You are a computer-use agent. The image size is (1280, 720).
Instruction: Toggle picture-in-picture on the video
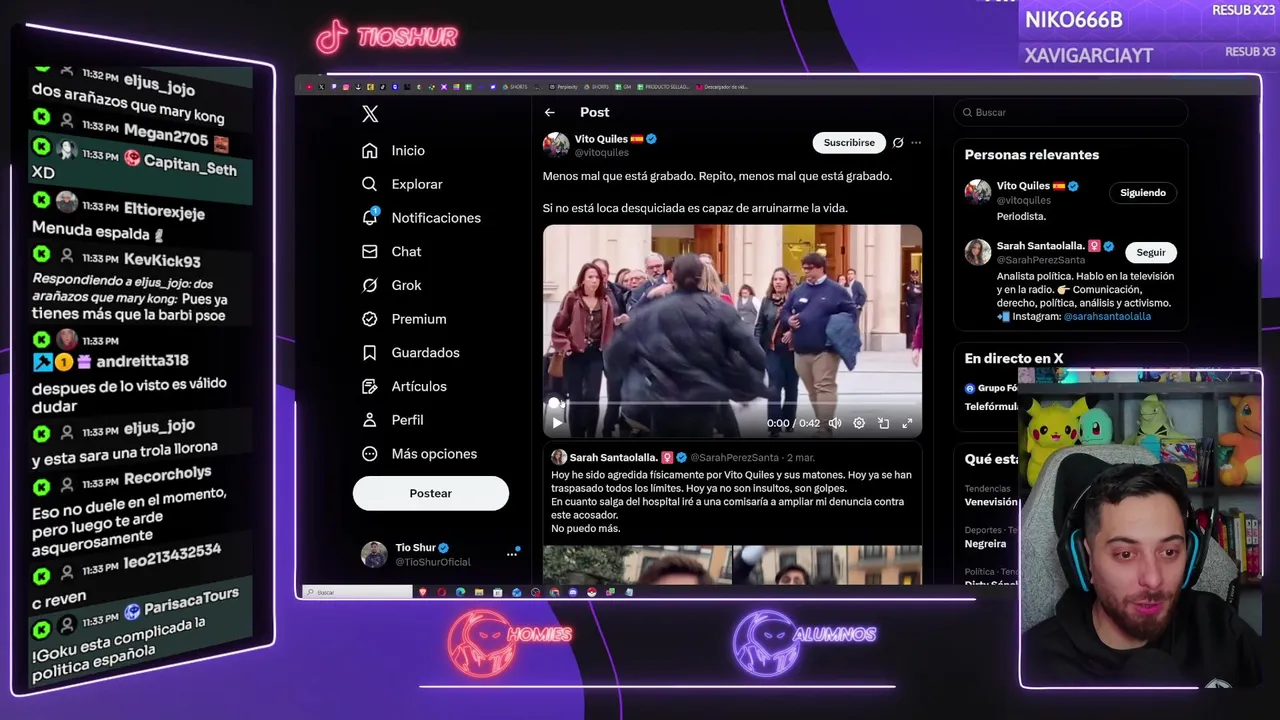coord(883,423)
